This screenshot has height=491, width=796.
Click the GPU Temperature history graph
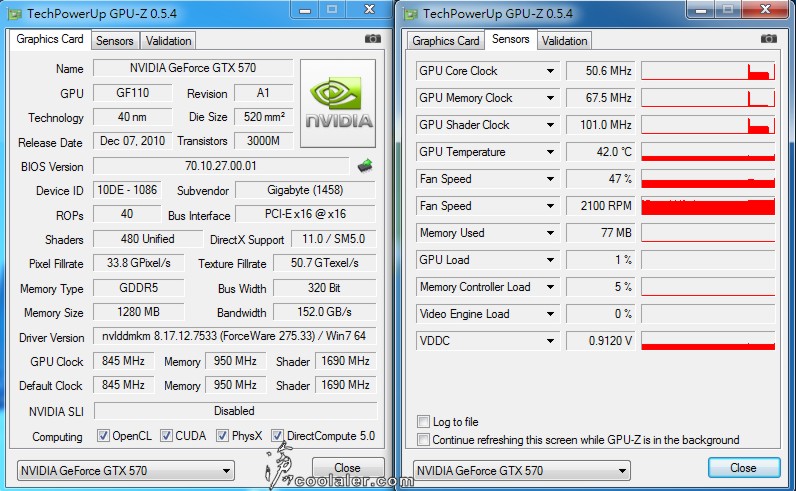pos(708,152)
